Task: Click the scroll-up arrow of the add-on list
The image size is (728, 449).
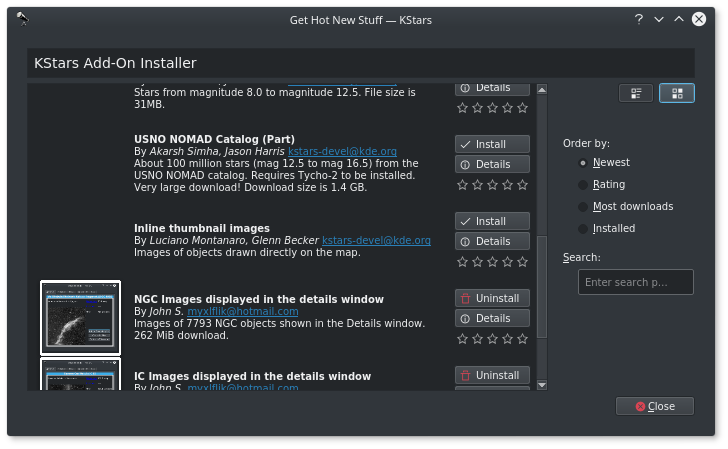Action: coord(542,90)
